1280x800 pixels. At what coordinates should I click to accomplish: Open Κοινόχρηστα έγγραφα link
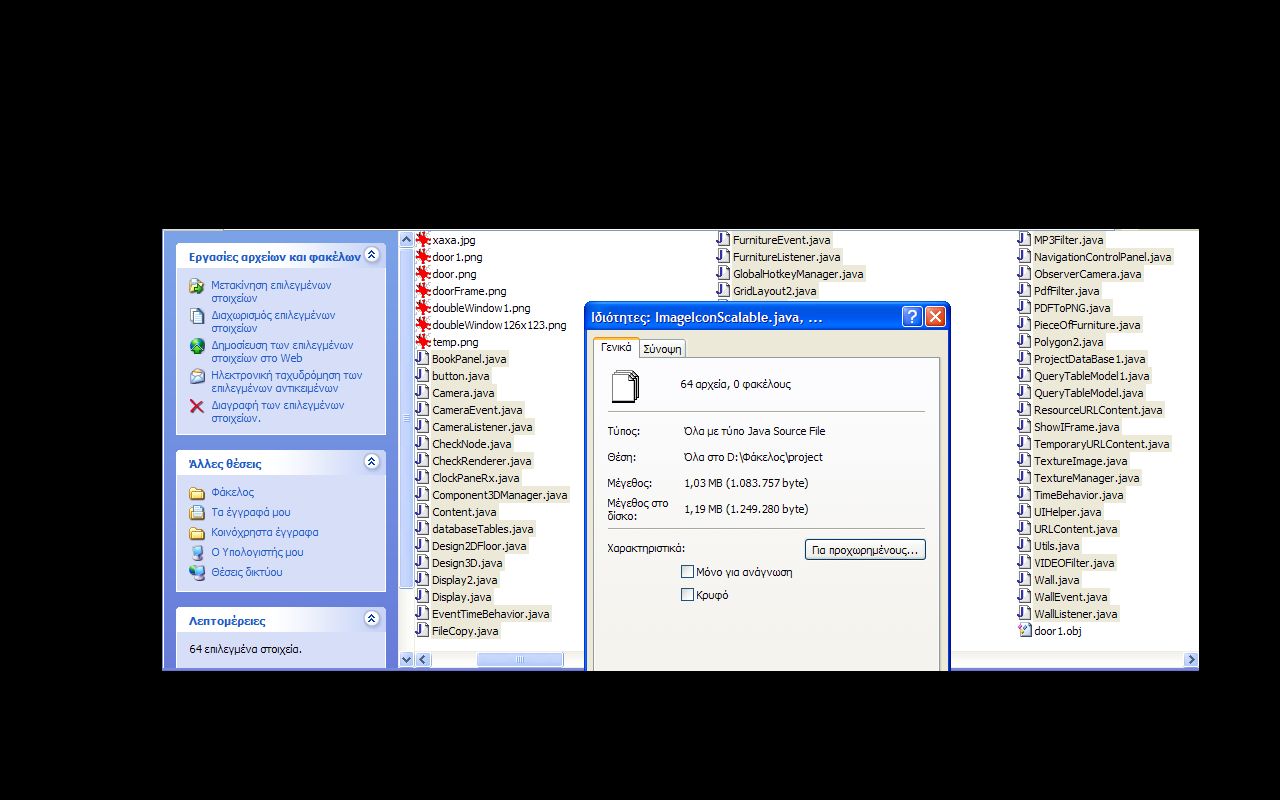click(x=265, y=532)
